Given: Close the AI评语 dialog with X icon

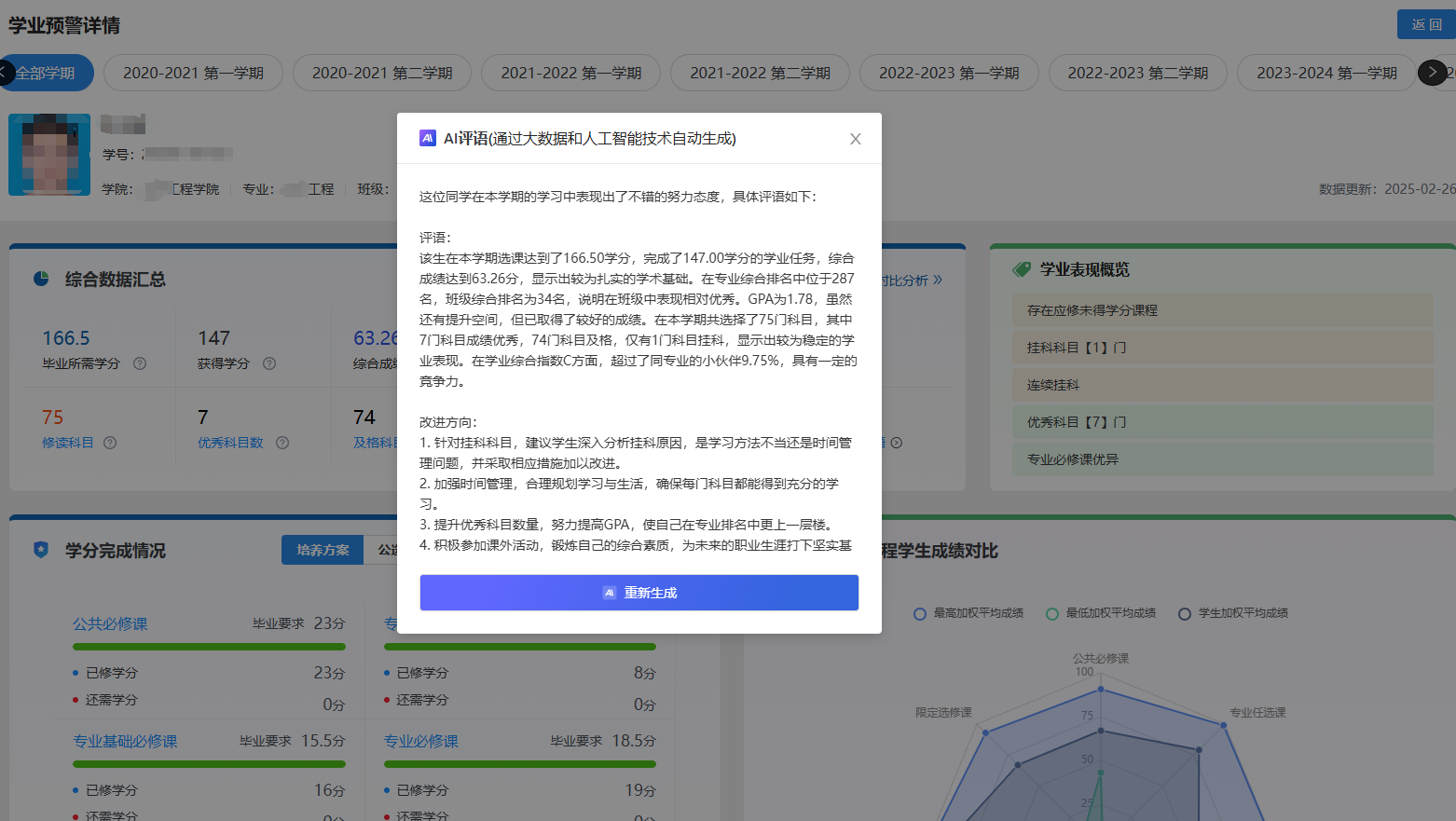Looking at the screenshot, I should [855, 139].
